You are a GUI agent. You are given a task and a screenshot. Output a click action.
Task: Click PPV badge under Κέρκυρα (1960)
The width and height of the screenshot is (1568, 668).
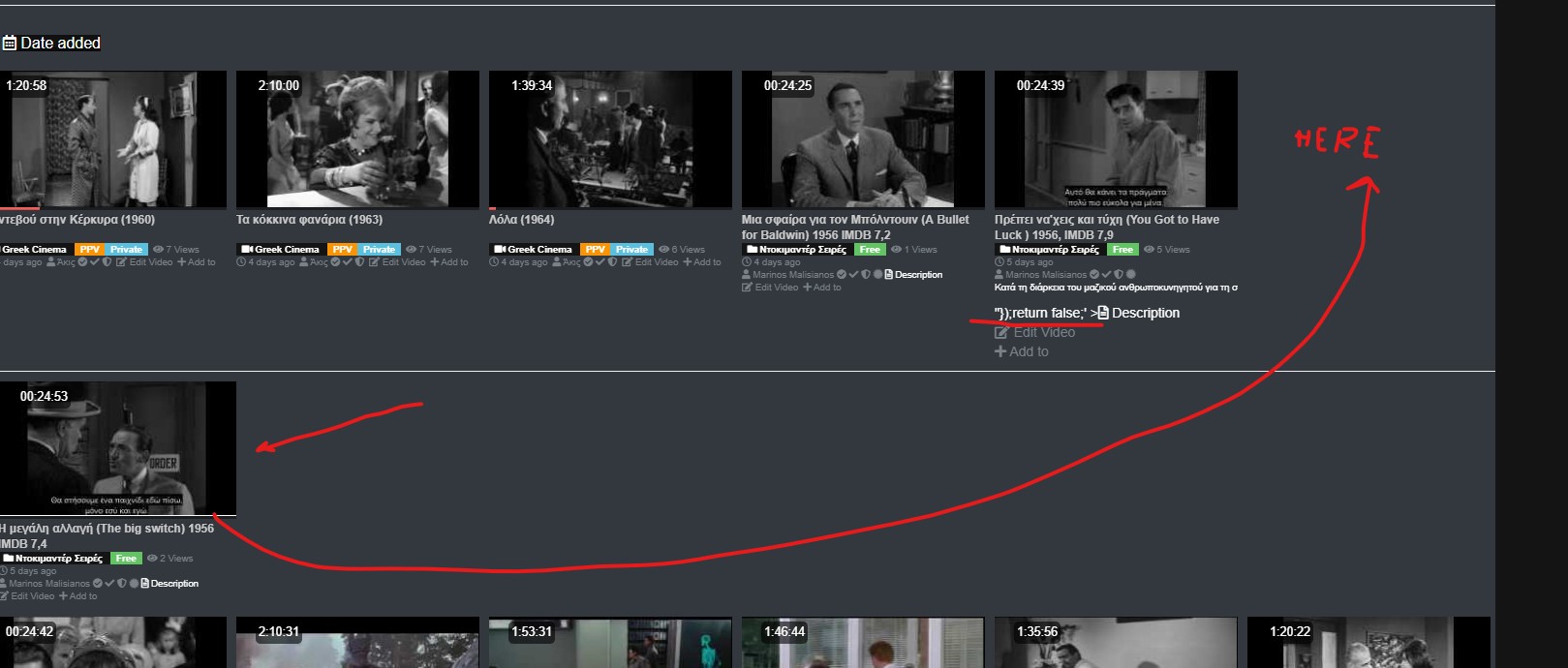89,250
